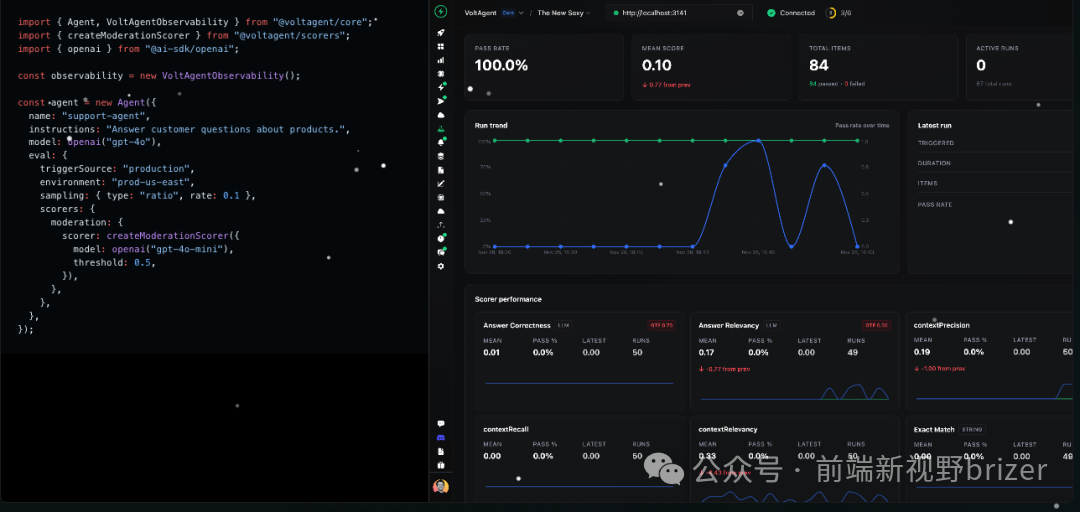Click the VoltAgent lightning logo
Image resolution: width=1080 pixels, height=512 pixels.
441,12
